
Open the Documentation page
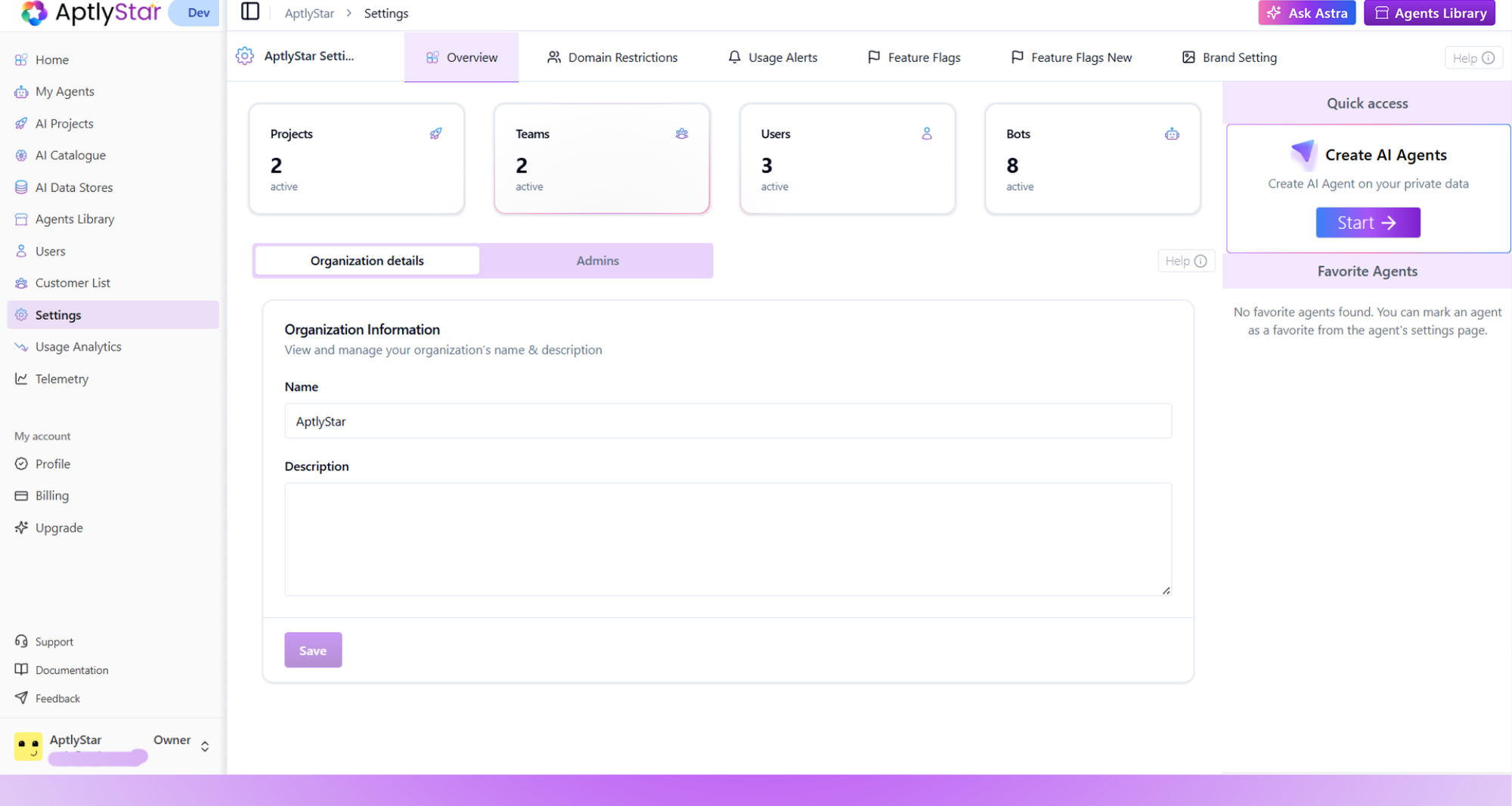[x=71, y=670]
